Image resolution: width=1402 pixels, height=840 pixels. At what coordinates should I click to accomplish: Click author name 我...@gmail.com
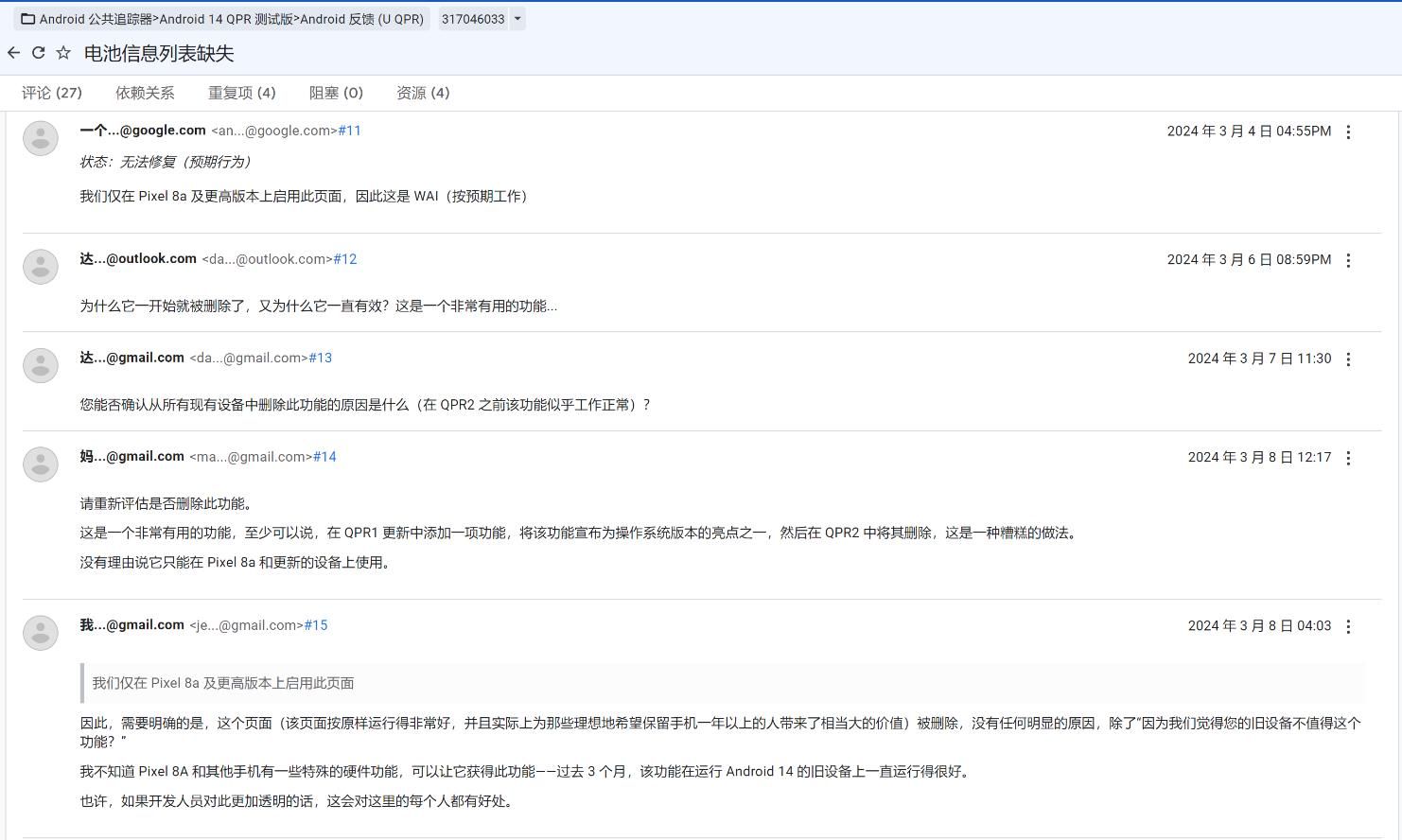tap(131, 624)
